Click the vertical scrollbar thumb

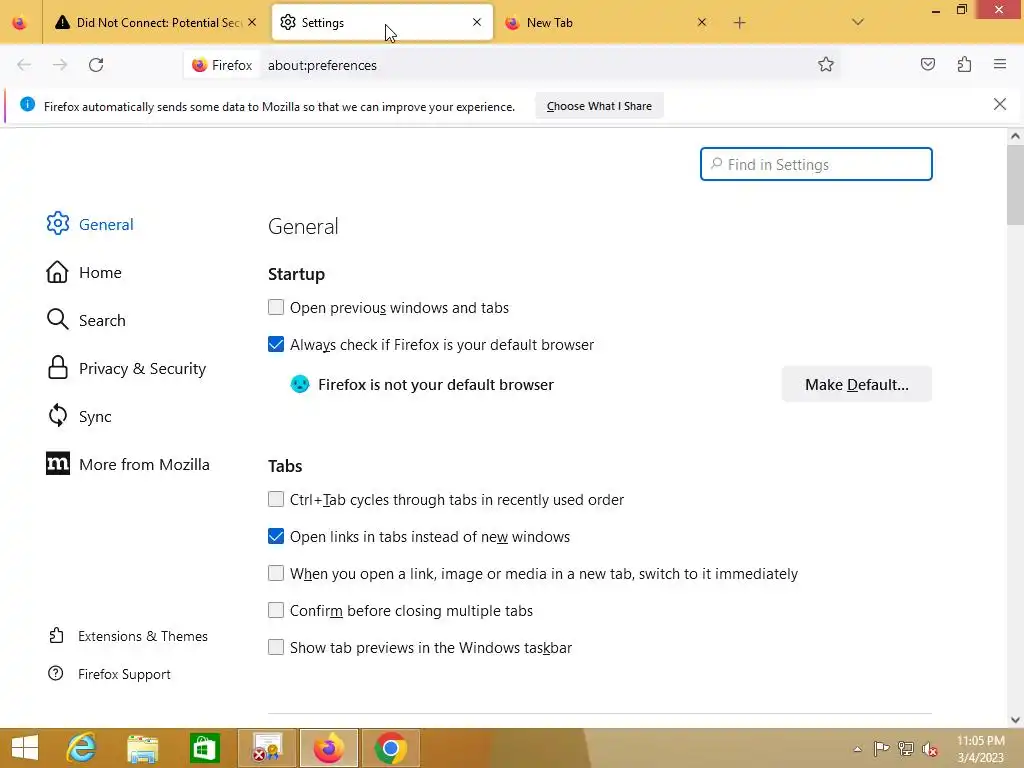[1015, 184]
